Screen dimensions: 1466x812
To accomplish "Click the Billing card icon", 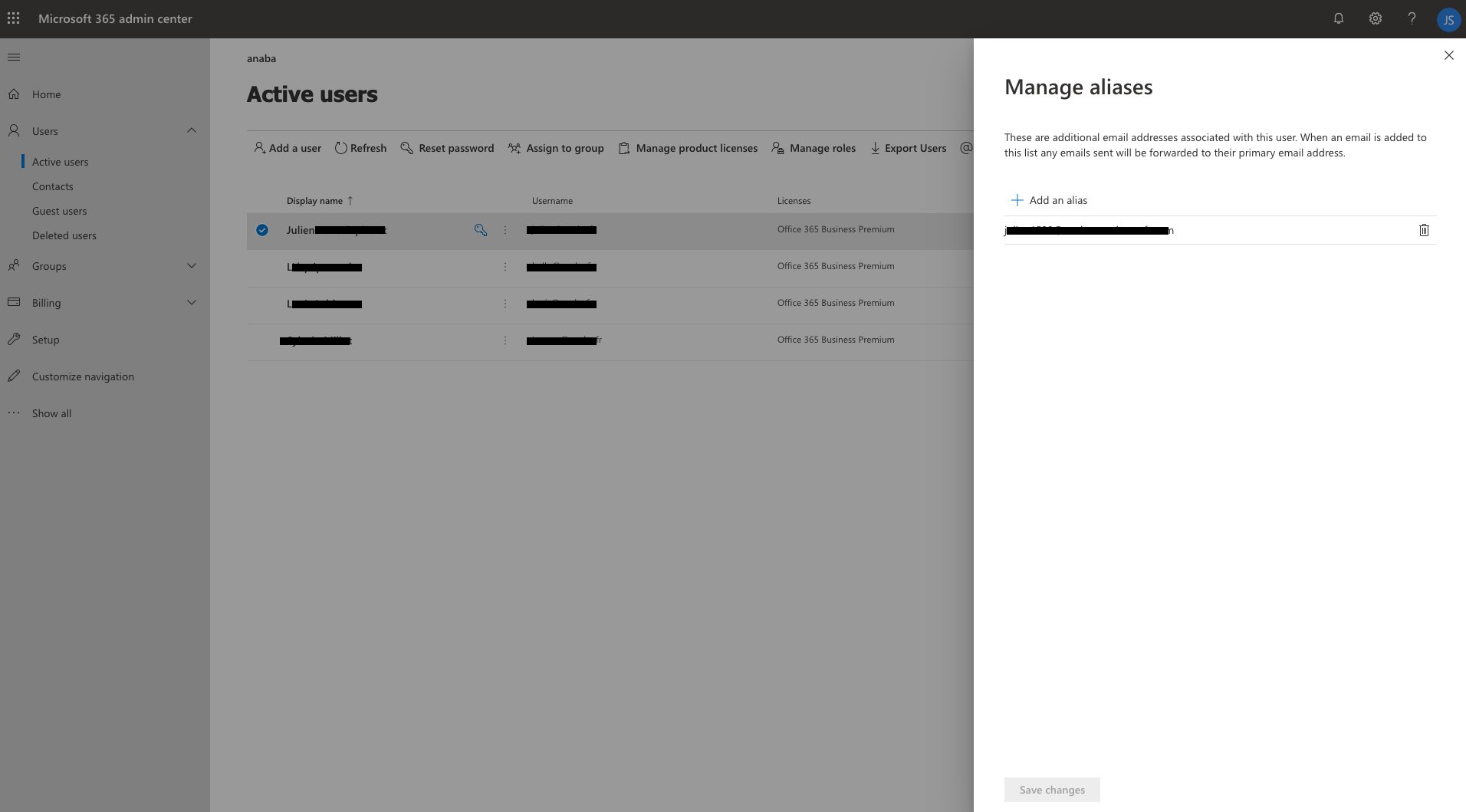I will tap(14, 302).
